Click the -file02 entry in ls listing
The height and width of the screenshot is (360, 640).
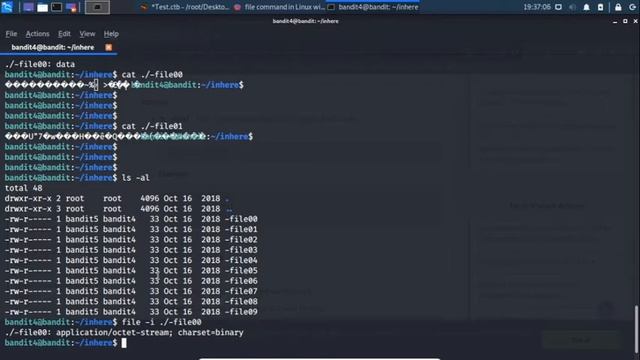coord(241,240)
